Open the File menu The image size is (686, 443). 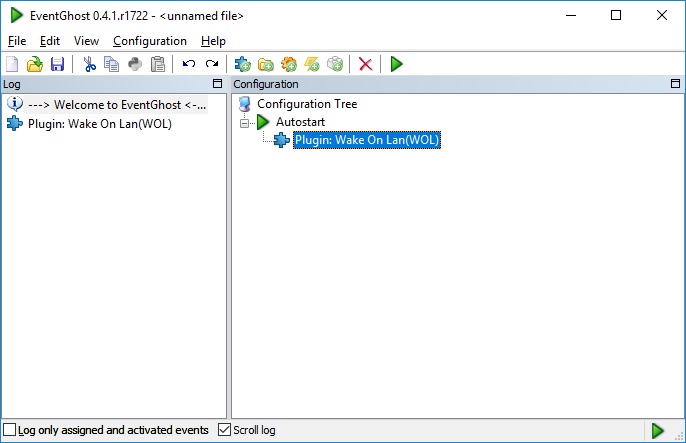[x=17, y=41]
